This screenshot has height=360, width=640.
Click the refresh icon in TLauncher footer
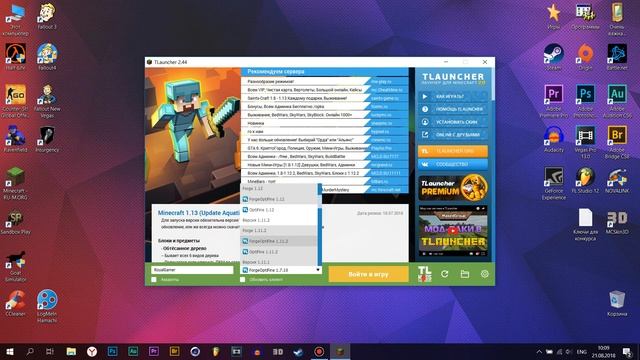tap(444, 274)
